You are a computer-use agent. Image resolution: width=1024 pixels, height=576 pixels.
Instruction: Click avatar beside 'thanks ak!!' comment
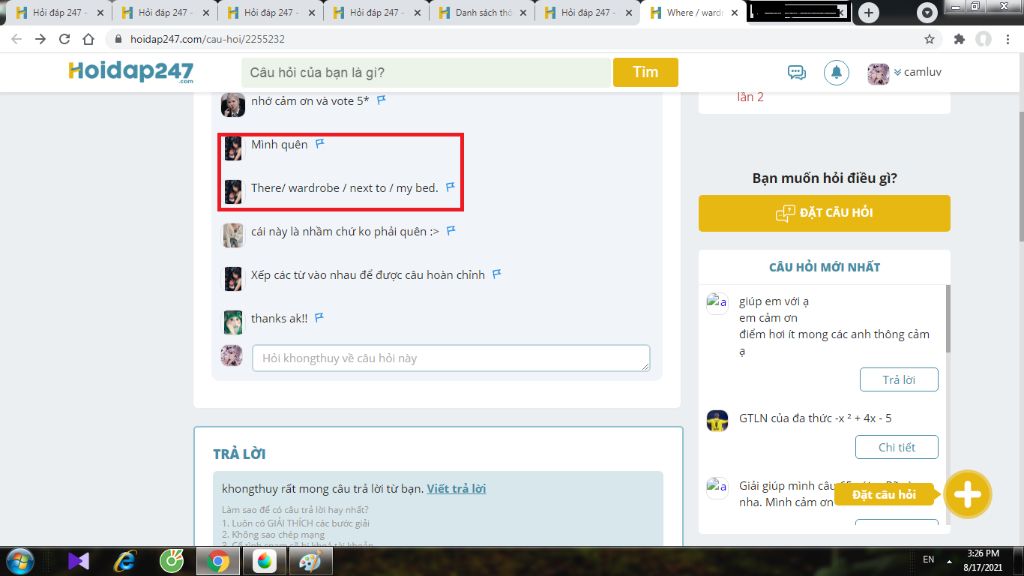point(233,322)
